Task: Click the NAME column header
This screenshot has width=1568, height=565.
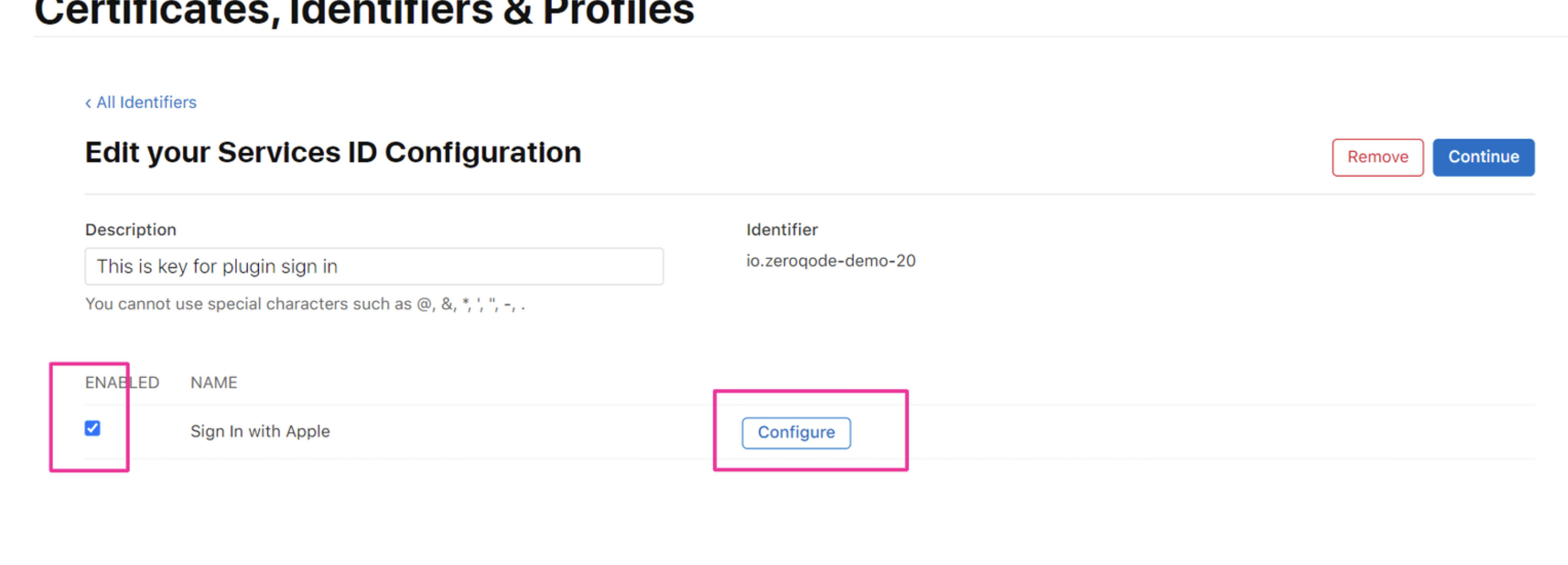Action: pyautogui.click(x=214, y=383)
